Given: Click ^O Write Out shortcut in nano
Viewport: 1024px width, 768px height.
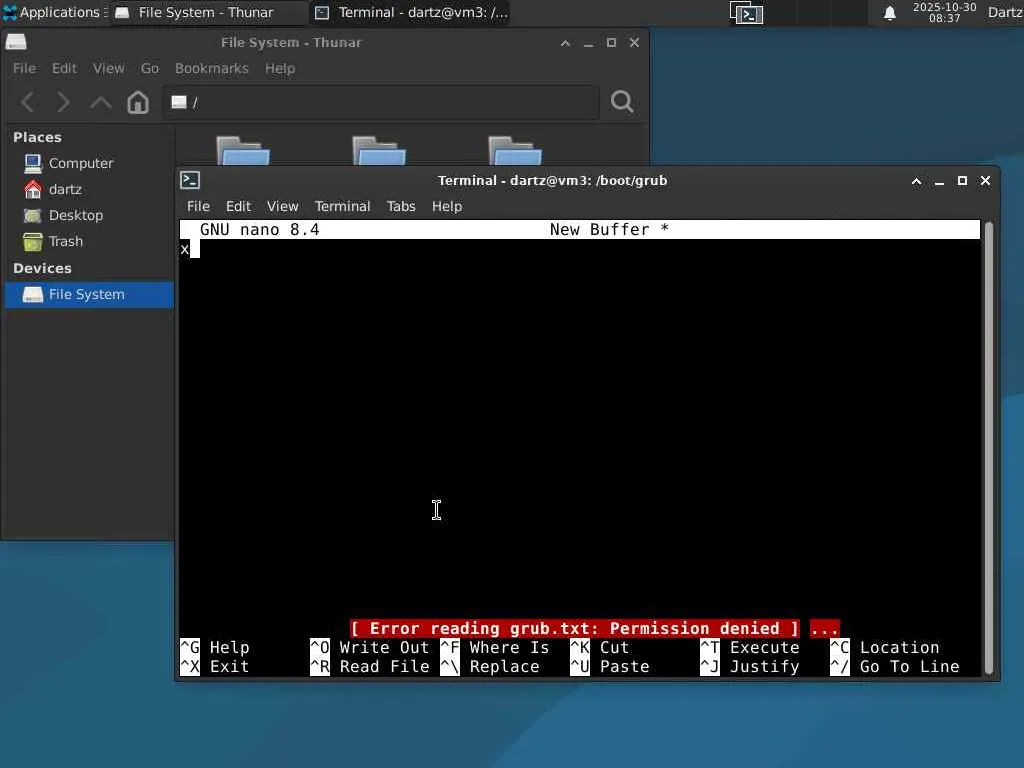Looking at the screenshot, I should click(x=370, y=647).
